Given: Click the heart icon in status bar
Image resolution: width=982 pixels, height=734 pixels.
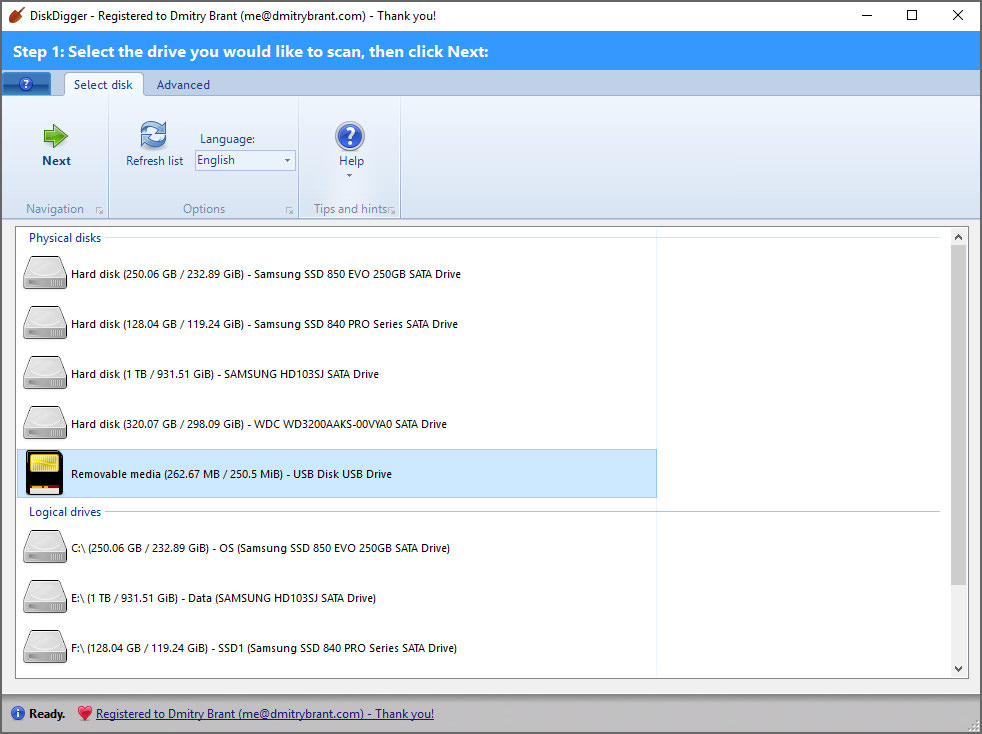Looking at the screenshot, I should coord(85,713).
